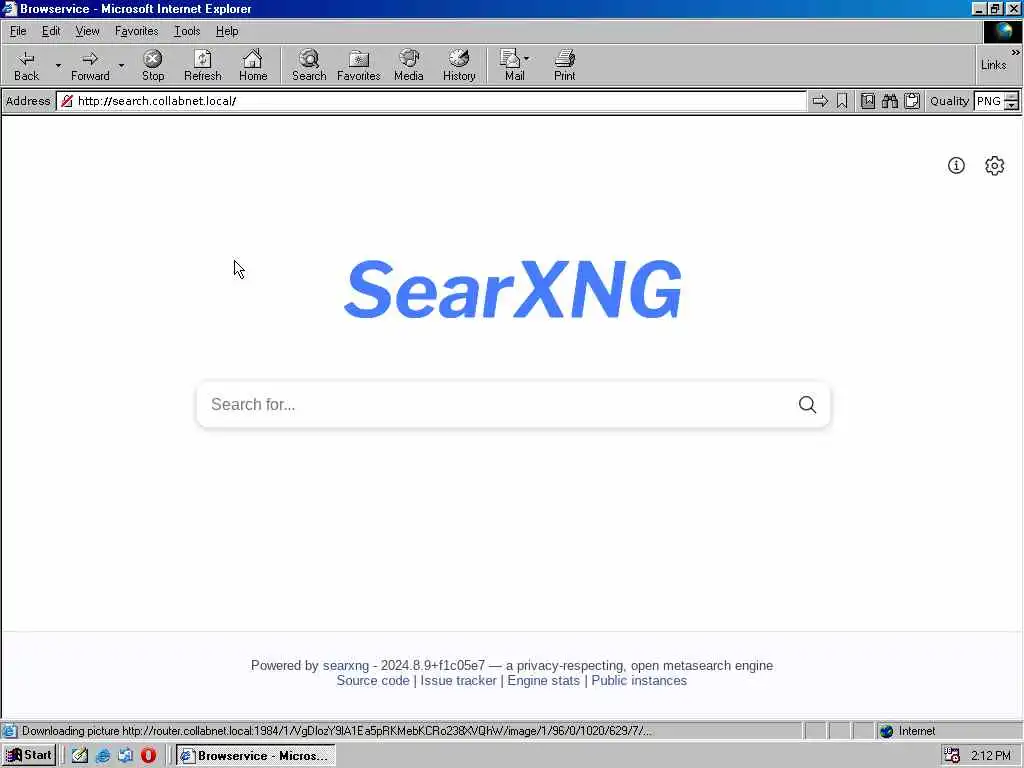Viewport: 1024px width, 768px height.
Task: Click the IE globe throbber logo
Action: pyautogui.click(x=1002, y=31)
